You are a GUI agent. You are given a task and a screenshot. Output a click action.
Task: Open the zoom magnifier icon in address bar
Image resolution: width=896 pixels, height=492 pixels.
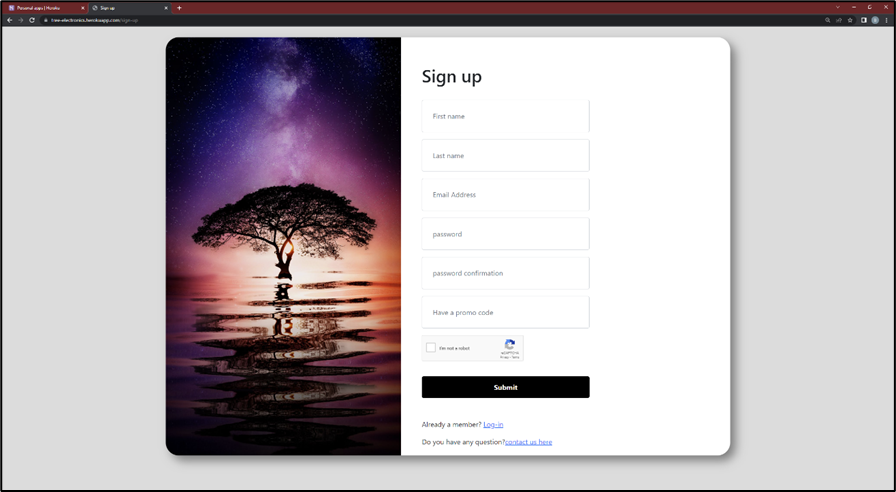click(x=827, y=20)
